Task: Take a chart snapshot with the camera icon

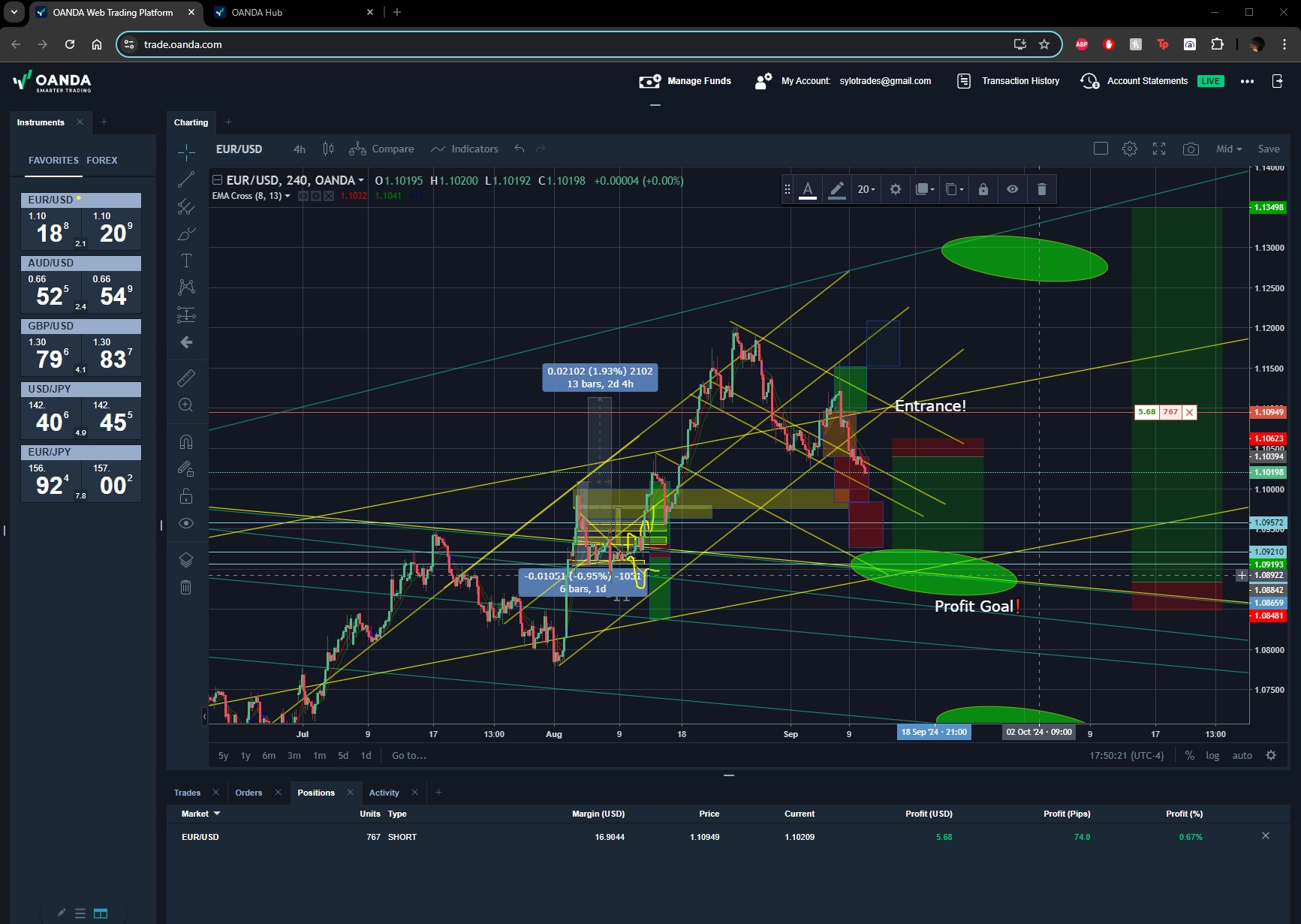Action: (x=1191, y=149)
